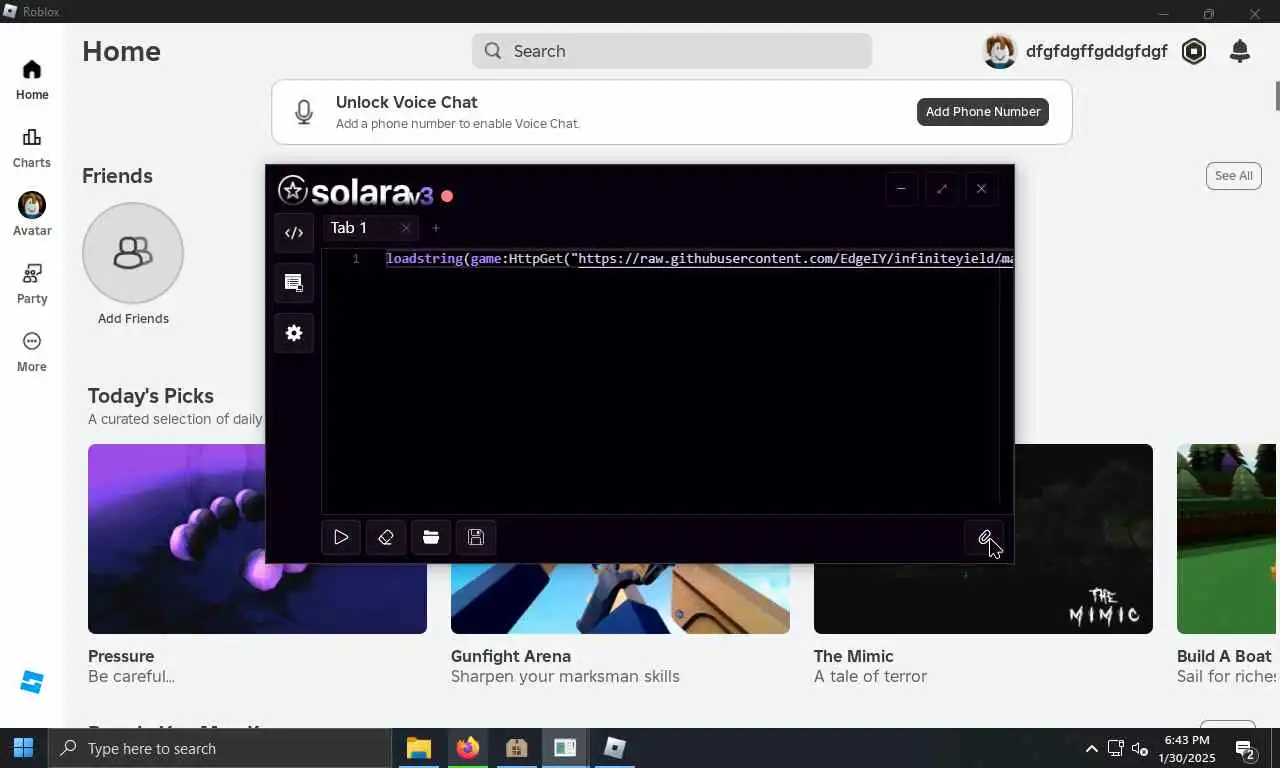
Task: Open the Robux hexagon icon
Action: click(x=1194, y=51)
